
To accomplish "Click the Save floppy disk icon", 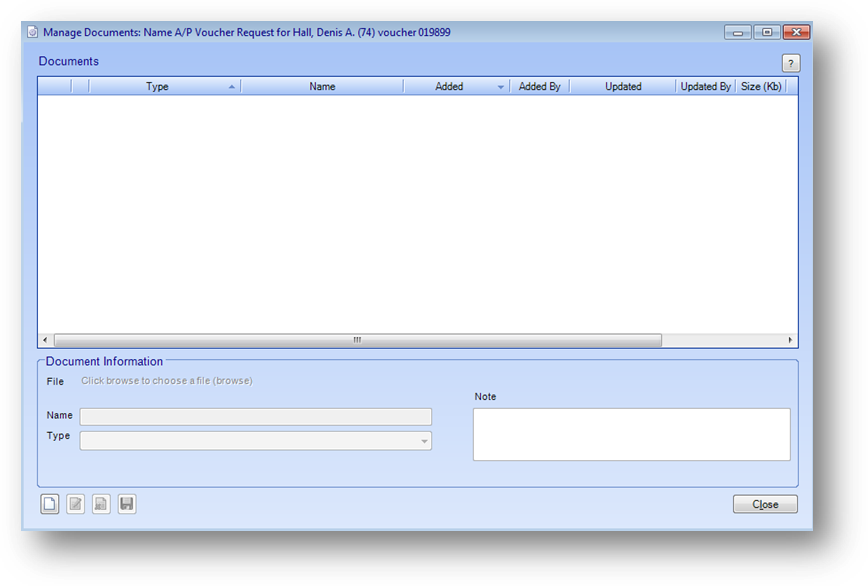I will pyautogui.click(x=127, y=504).
